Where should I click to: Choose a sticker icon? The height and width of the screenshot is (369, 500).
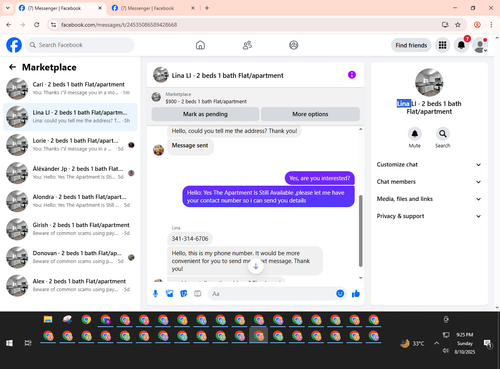point(184,294)
